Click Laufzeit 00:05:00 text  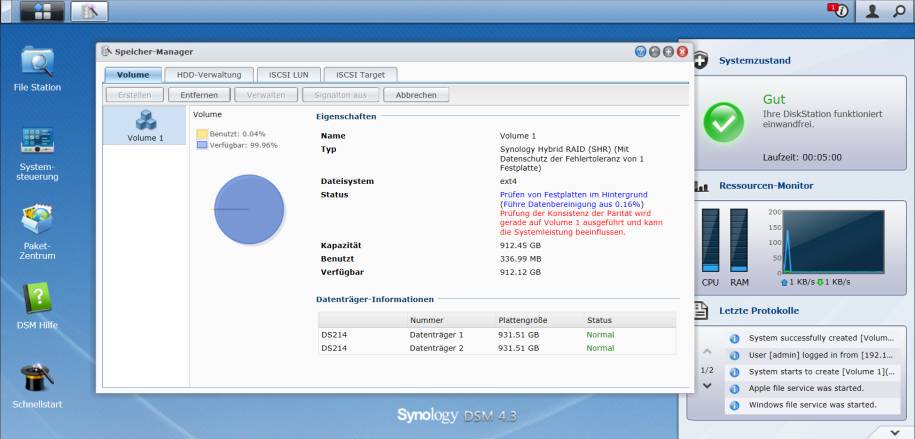coord(802,158)
